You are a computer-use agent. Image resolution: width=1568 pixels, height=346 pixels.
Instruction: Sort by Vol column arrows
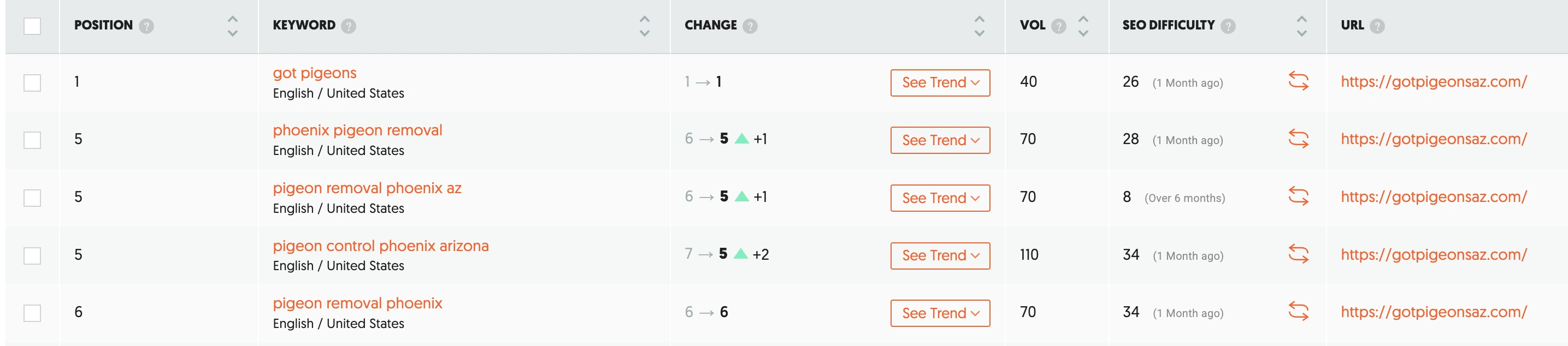click(1083, 26)
